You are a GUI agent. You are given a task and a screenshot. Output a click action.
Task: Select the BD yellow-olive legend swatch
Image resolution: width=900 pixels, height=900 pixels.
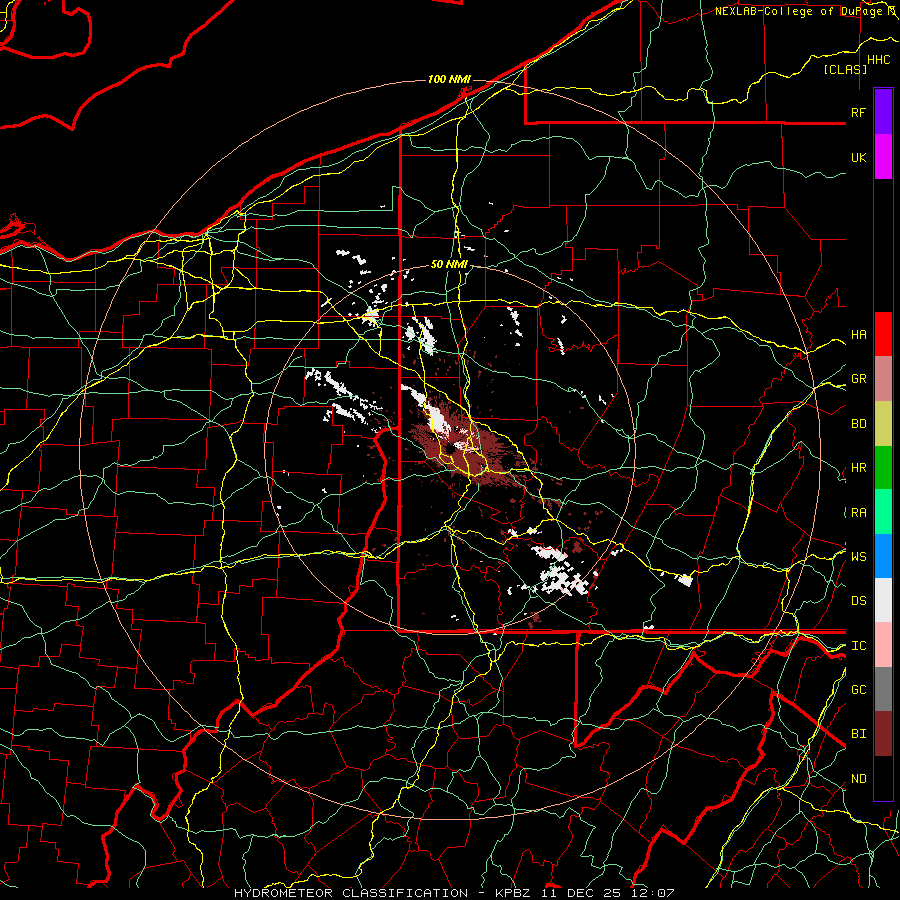click(x=883, y=423)
